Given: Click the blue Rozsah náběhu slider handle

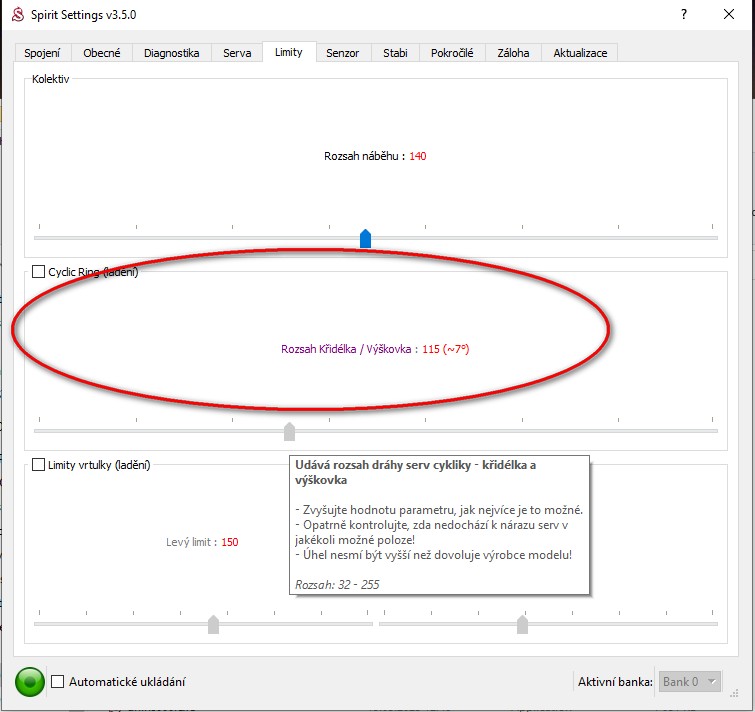Looking at the screenshot, I should pyautogui.click(x=366, y=238).
